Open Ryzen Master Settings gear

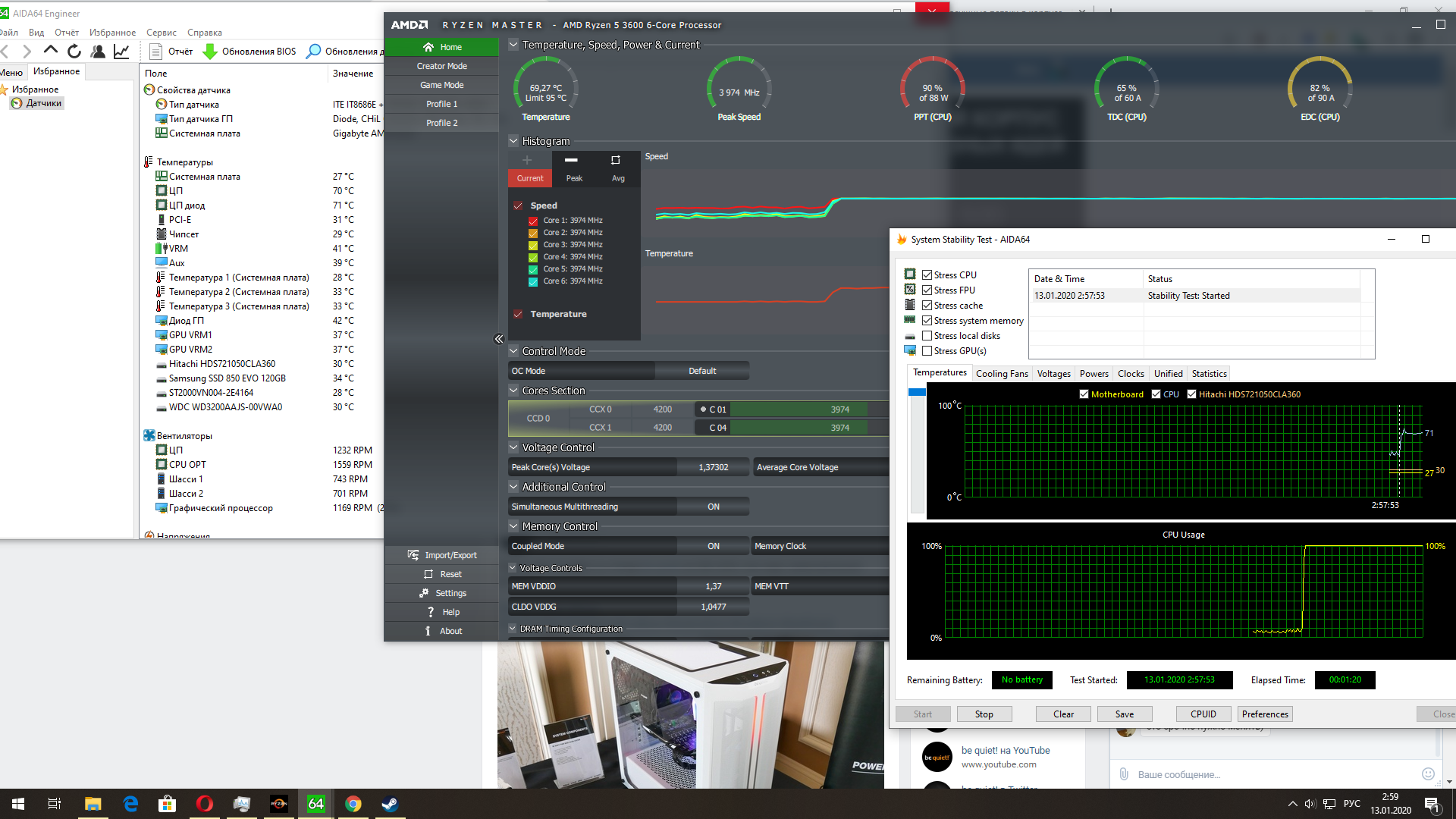[424, 593]
